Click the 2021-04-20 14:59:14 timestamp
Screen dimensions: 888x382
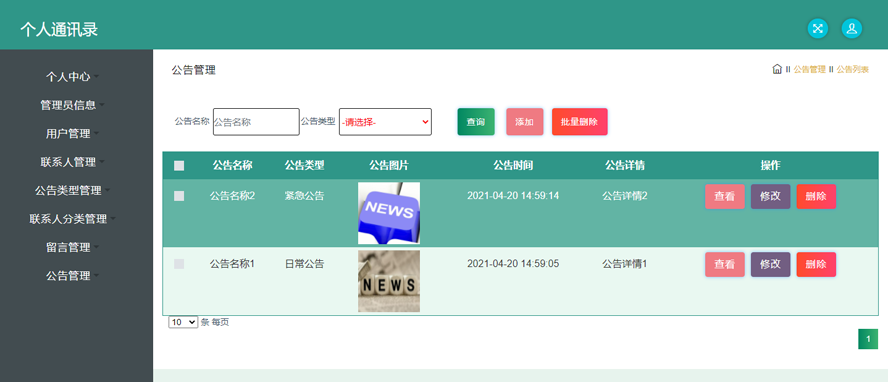click(x=513, y=196)
